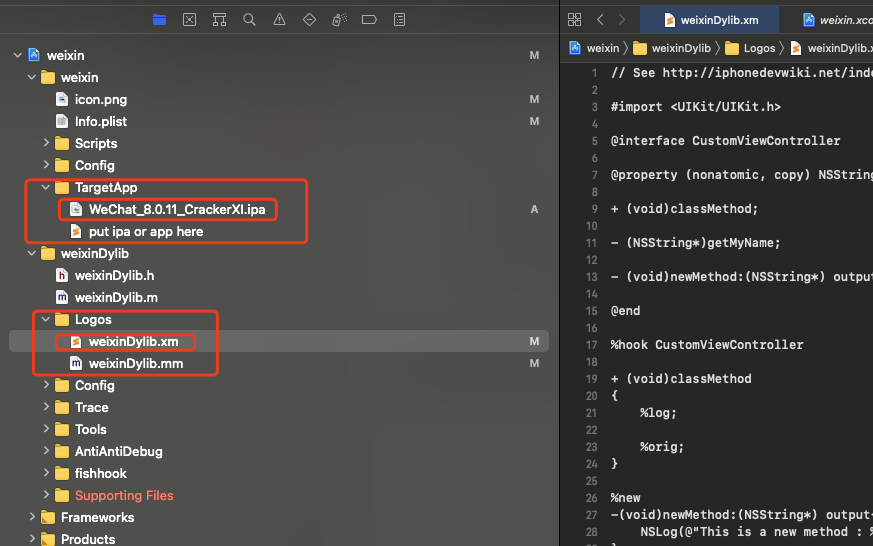Expand the Scripts folder

coord(46,143)
